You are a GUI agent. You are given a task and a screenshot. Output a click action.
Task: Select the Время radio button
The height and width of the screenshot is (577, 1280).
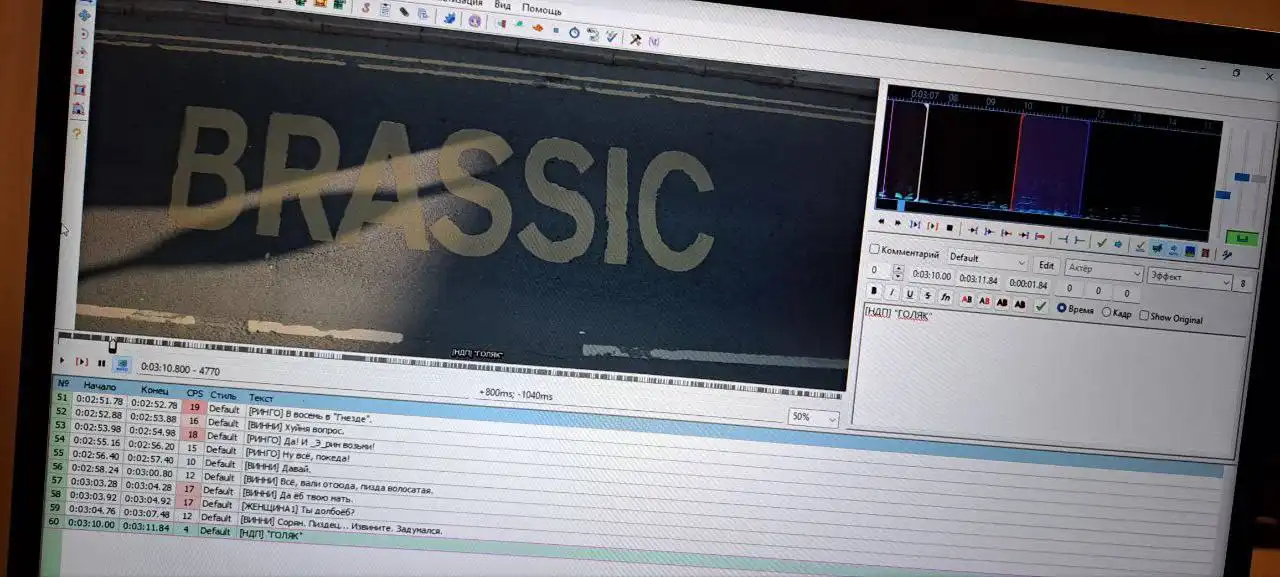[1075, 309]
